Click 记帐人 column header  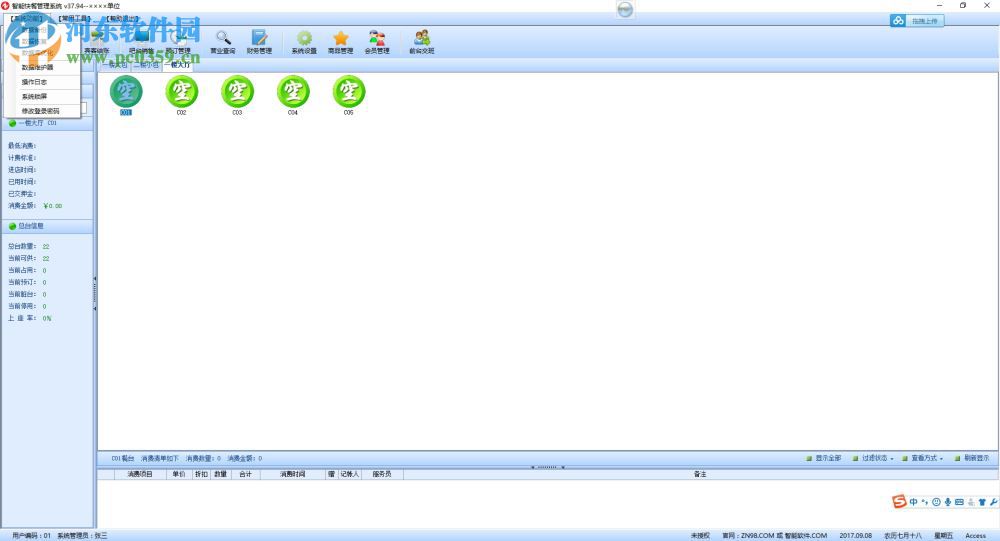coord(349,474)
